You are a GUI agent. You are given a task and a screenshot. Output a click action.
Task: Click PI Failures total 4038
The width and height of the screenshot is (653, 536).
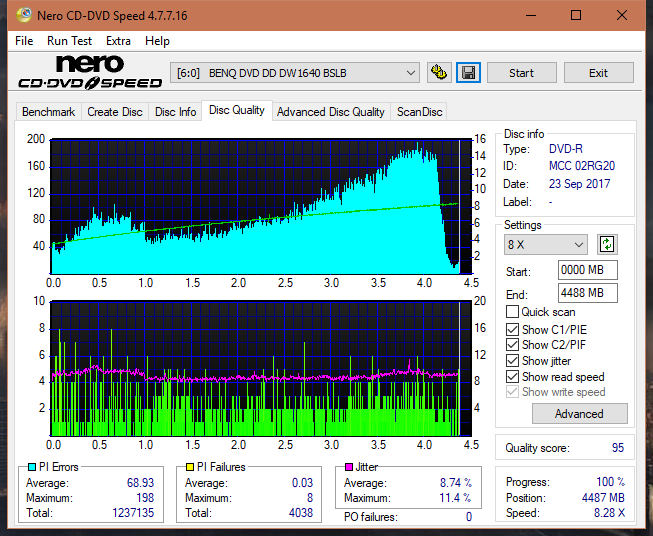pos(301,513)
